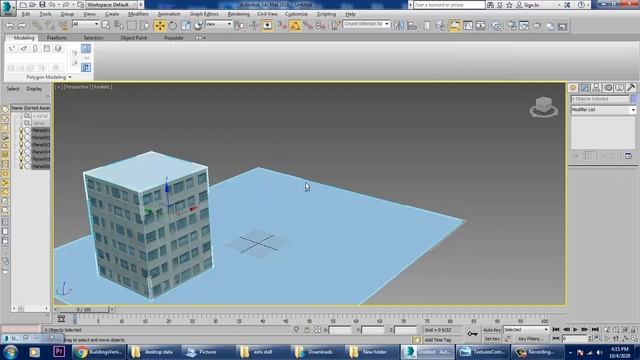Image resolution: width=640 pixels, height=360 pixels.
Task: Click the Set Keys key icon
Action: [472, 334]
